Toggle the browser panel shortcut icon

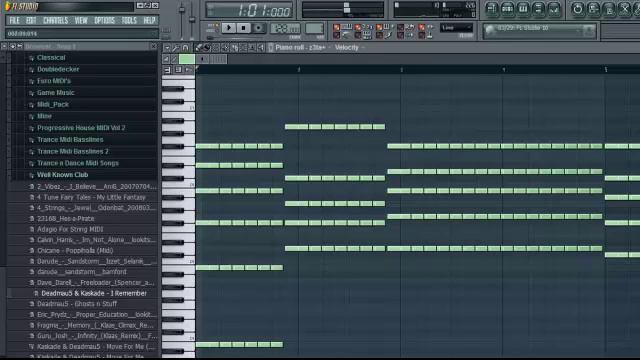coord(538,9)
